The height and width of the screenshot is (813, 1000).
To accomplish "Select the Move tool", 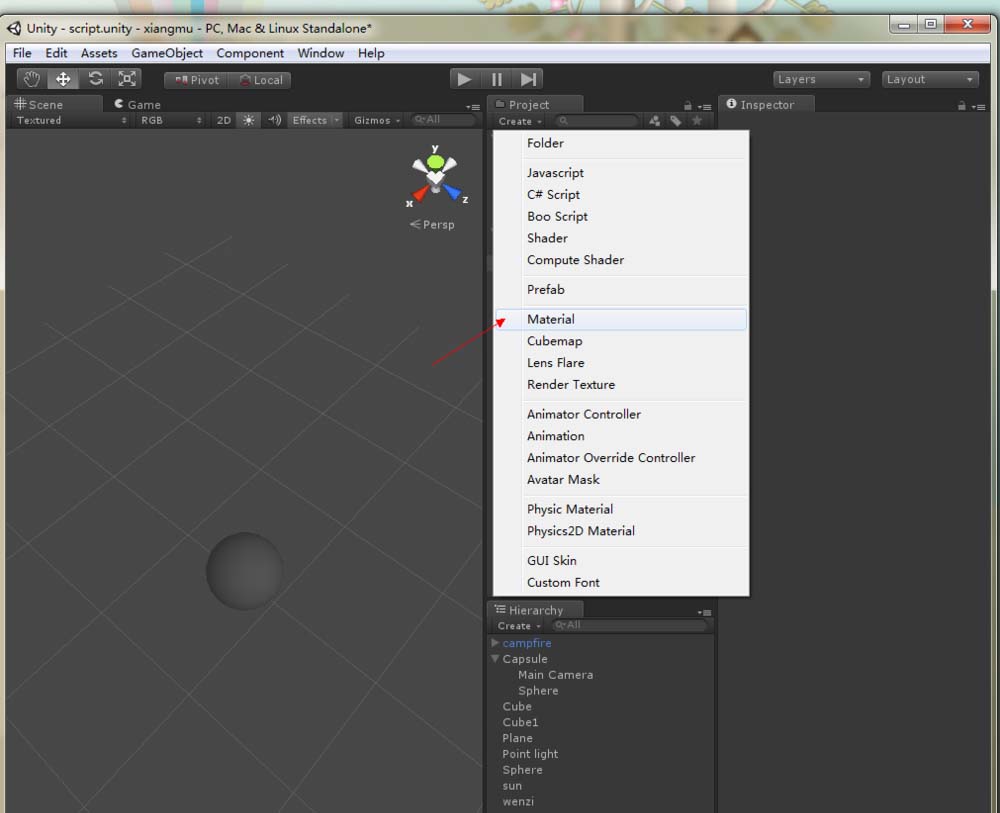I will 63,79.
